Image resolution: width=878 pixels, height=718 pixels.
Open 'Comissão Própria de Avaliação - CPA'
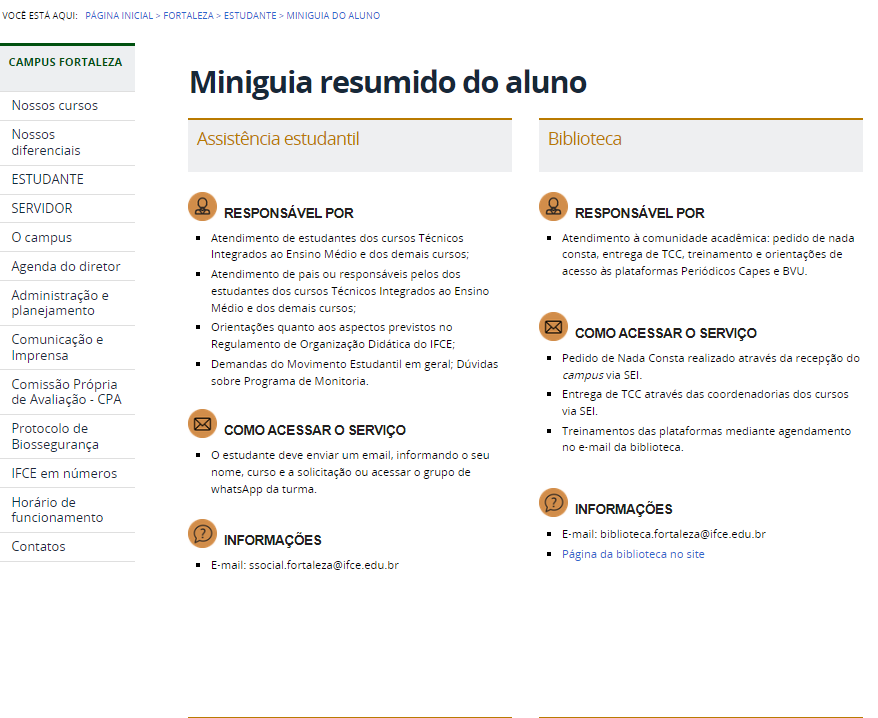coord(64,392)
